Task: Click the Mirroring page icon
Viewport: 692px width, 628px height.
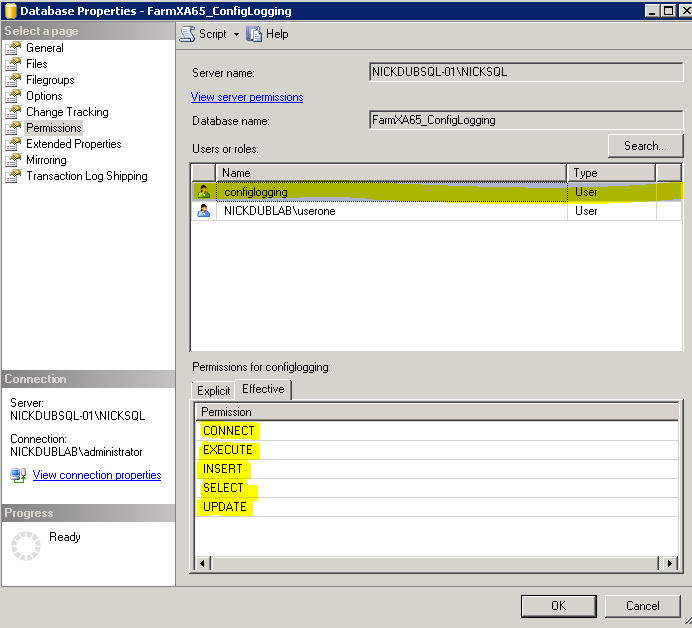Action: pyautogui.click(x=13, y=160)
